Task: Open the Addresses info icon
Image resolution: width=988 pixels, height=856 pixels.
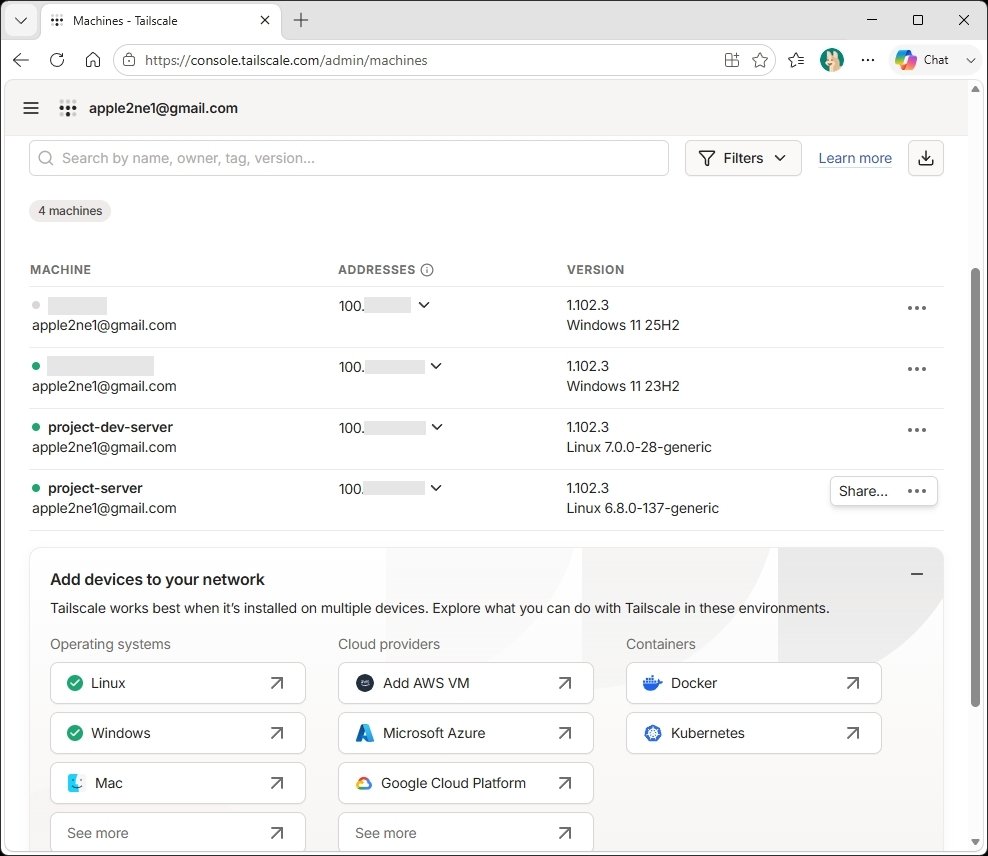Action: (x=427, y=270)
